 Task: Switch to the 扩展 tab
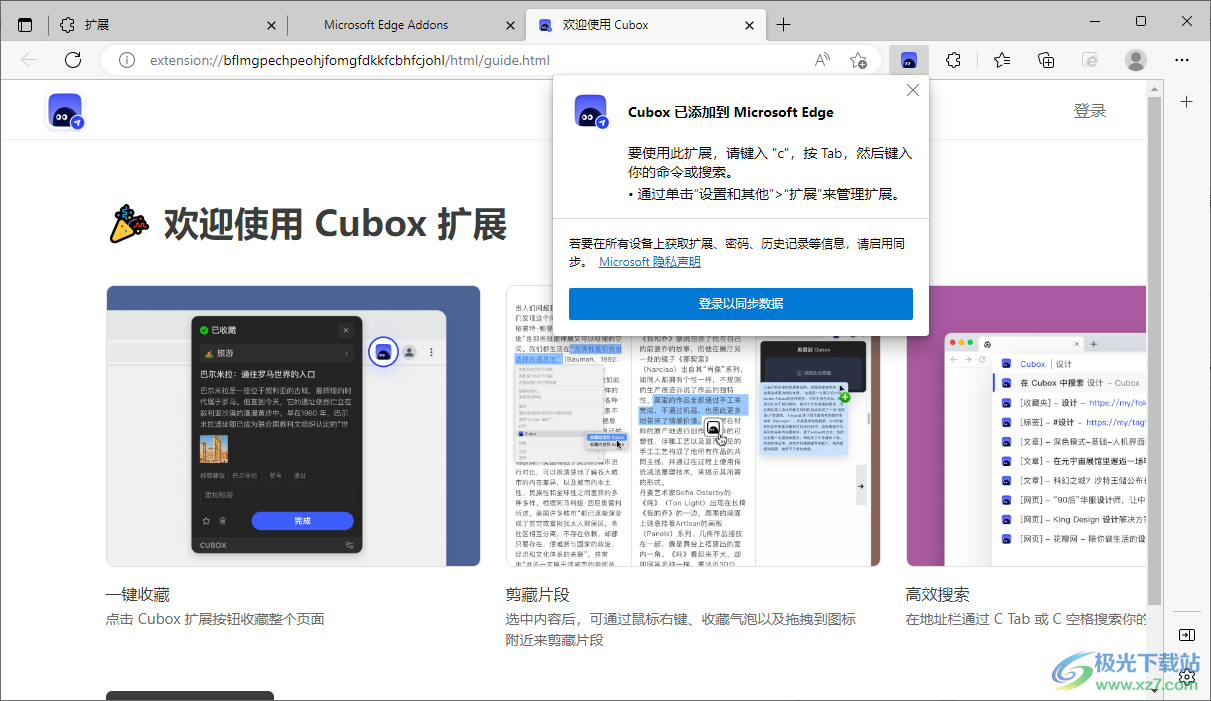pos(167,25)
